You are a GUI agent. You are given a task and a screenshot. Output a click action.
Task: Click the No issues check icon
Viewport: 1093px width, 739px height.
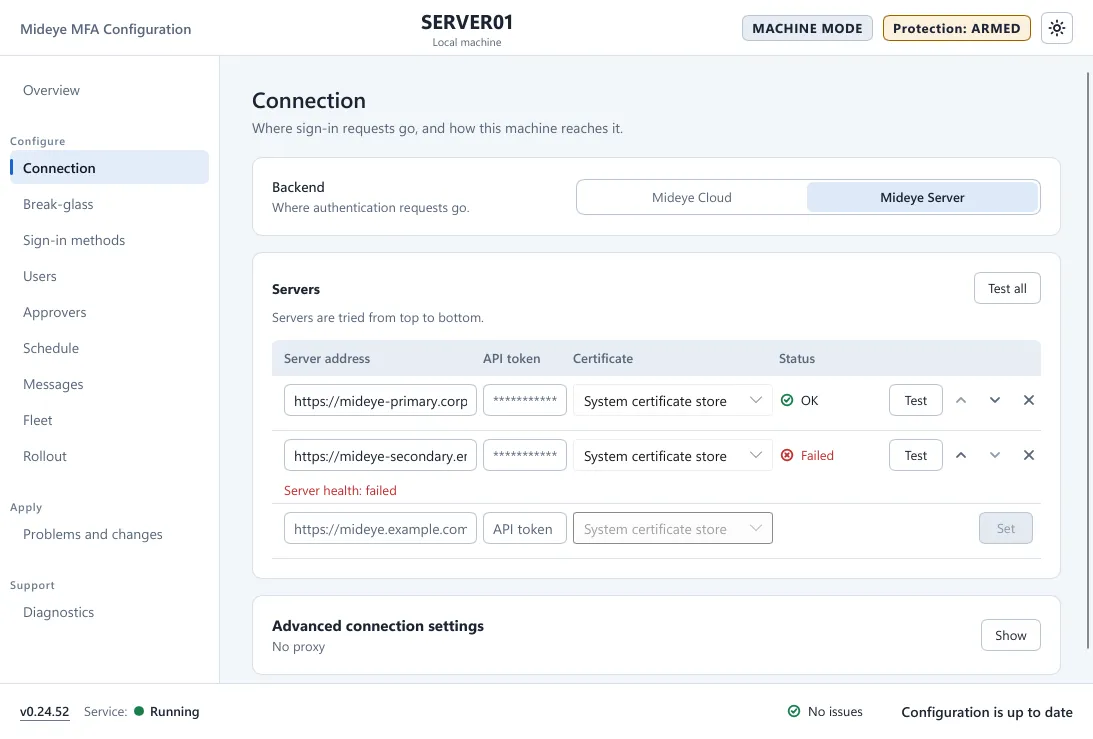[793, 711]
